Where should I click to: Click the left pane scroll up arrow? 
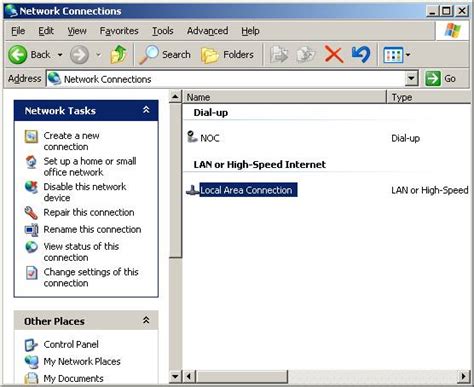point(175,97)
